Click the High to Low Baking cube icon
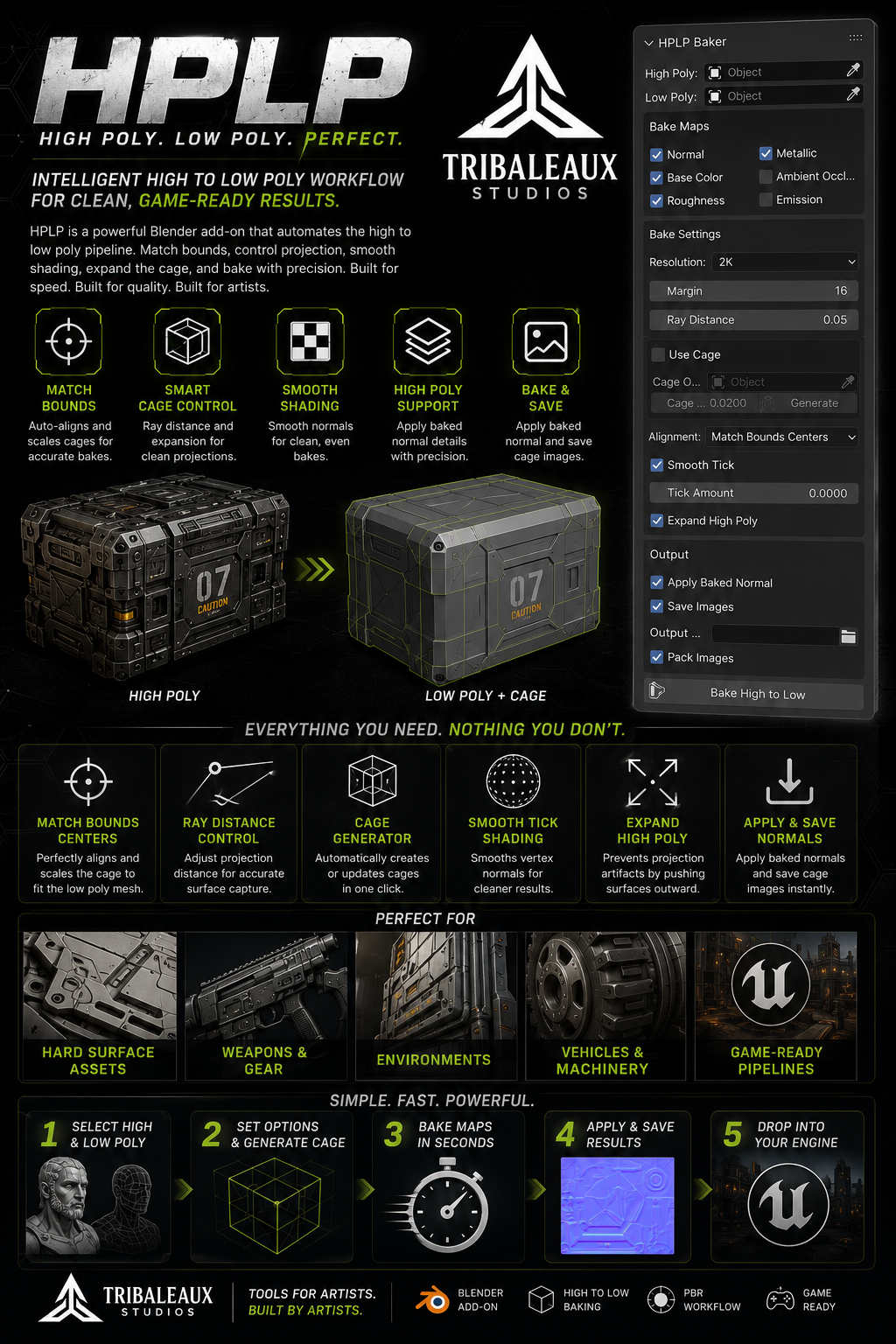896x1344 pixels. click(542, 1299)
